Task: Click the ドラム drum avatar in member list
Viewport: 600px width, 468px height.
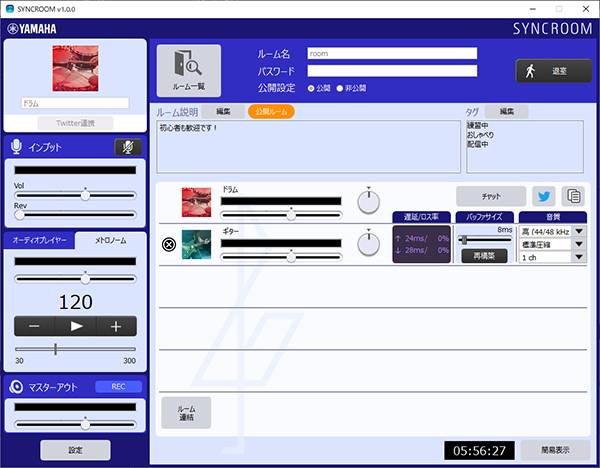Action: pyautogui.click(x=195, y=202)
